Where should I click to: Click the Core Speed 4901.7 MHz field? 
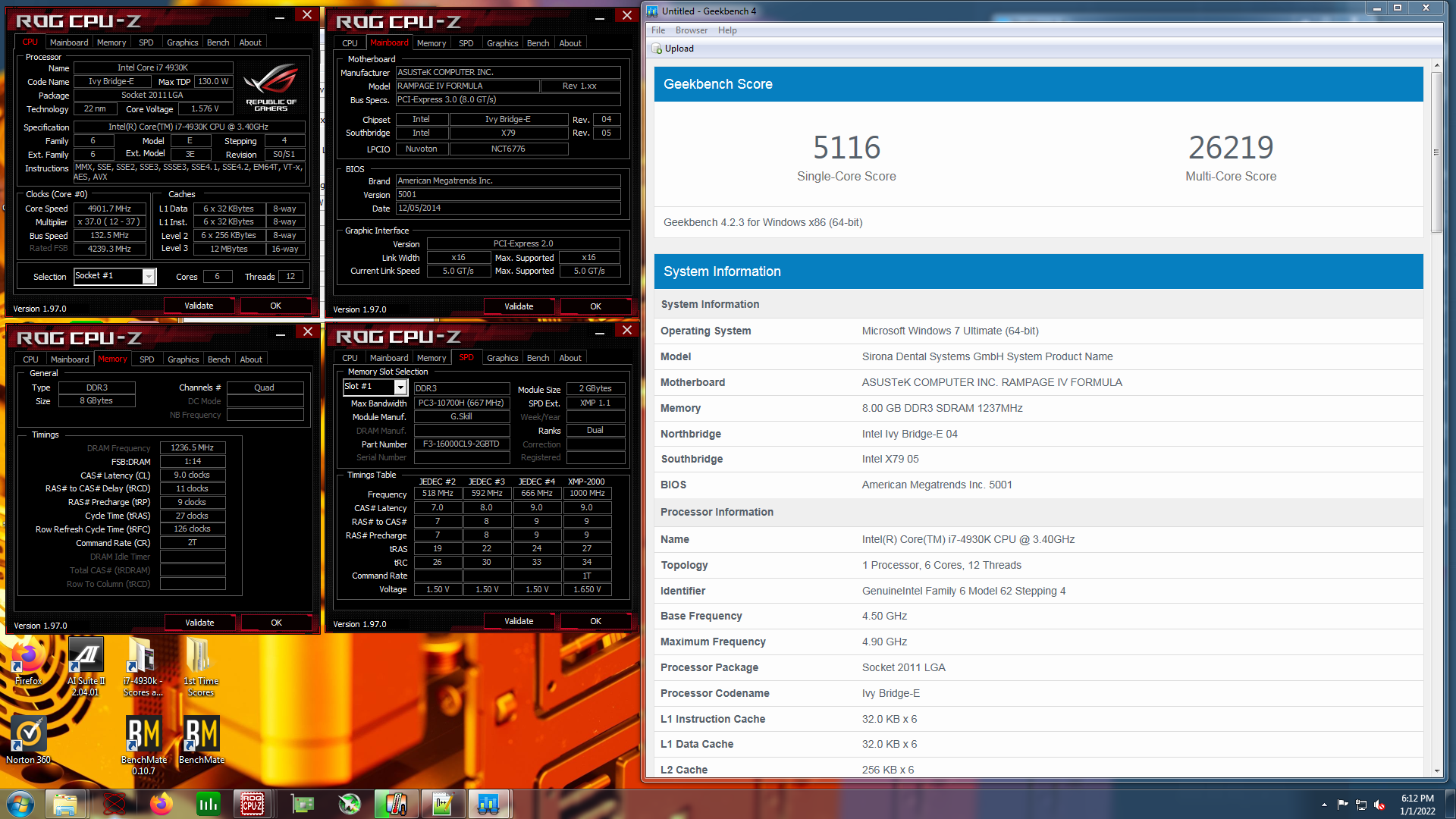[109, 209]
